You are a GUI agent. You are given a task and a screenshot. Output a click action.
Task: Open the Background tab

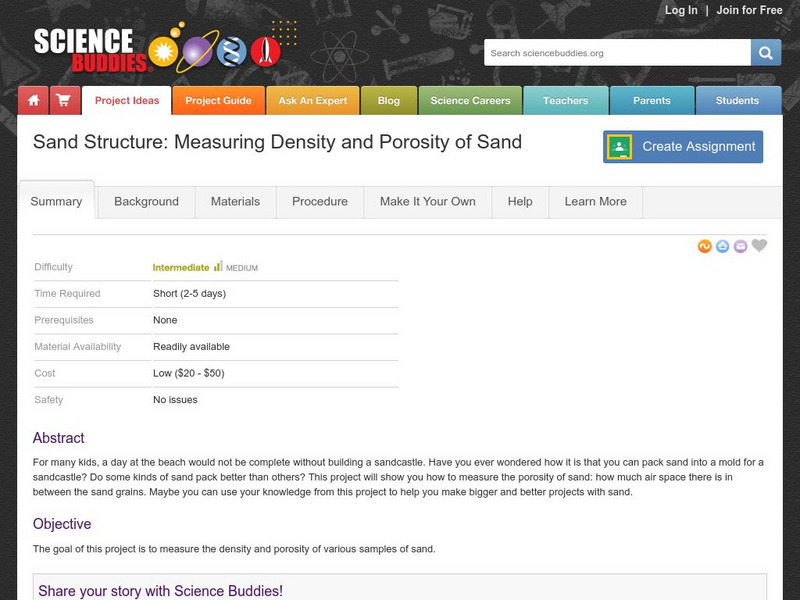[x=145, y=201]
